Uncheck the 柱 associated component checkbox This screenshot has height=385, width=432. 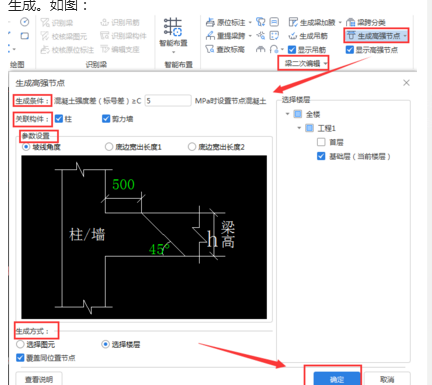pos(59,119)
